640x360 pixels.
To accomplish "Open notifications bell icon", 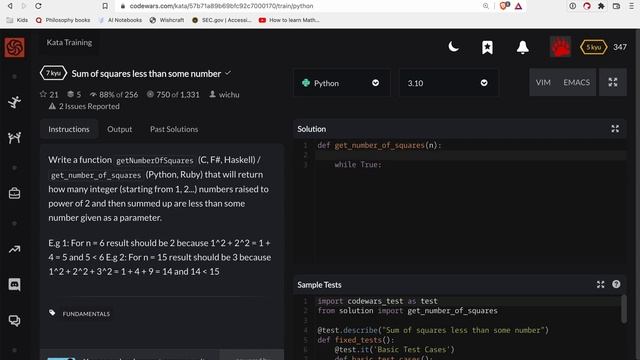I will (522, 47).
